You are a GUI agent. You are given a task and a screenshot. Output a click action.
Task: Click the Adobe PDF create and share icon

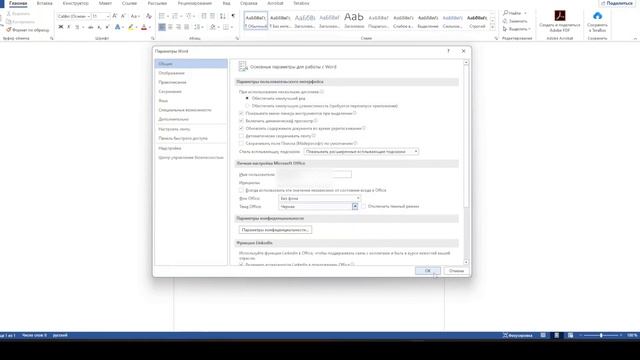point(560,16)
